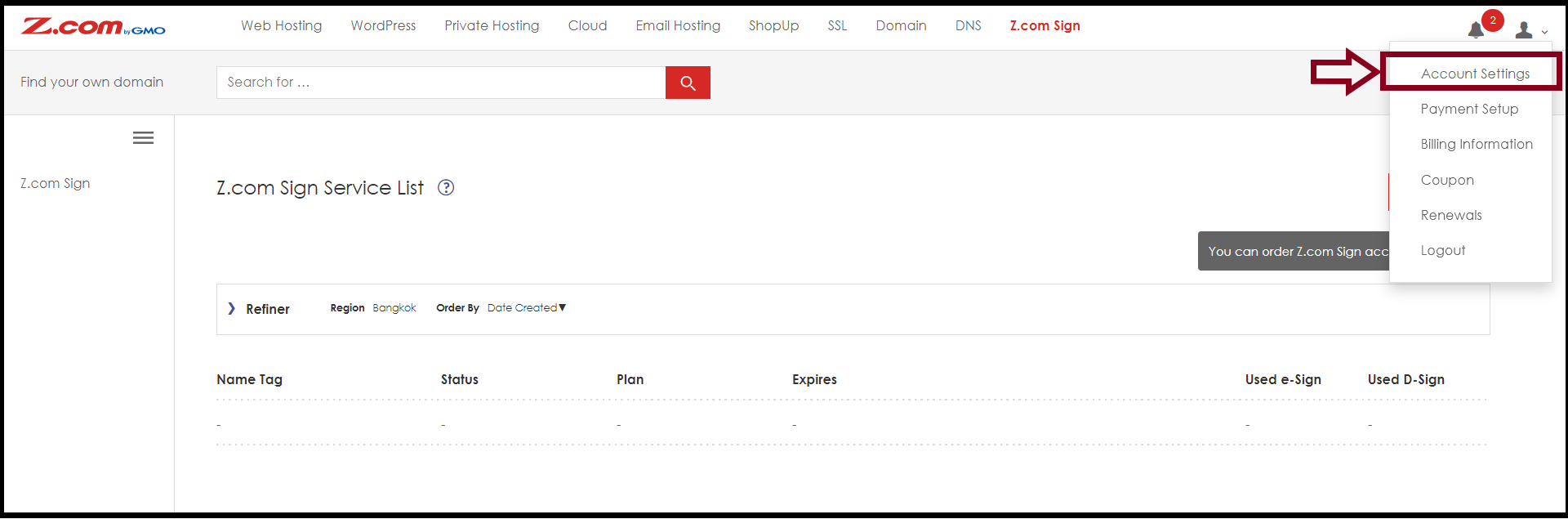Open the user account avatar menu

point(1524,30)
